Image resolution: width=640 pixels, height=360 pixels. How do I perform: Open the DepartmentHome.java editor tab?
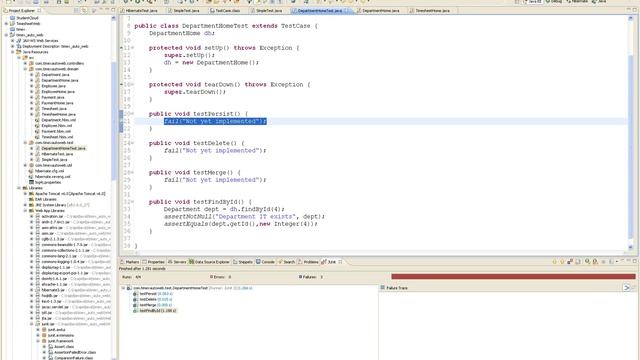pyautogui.click(x=379, y=11)
